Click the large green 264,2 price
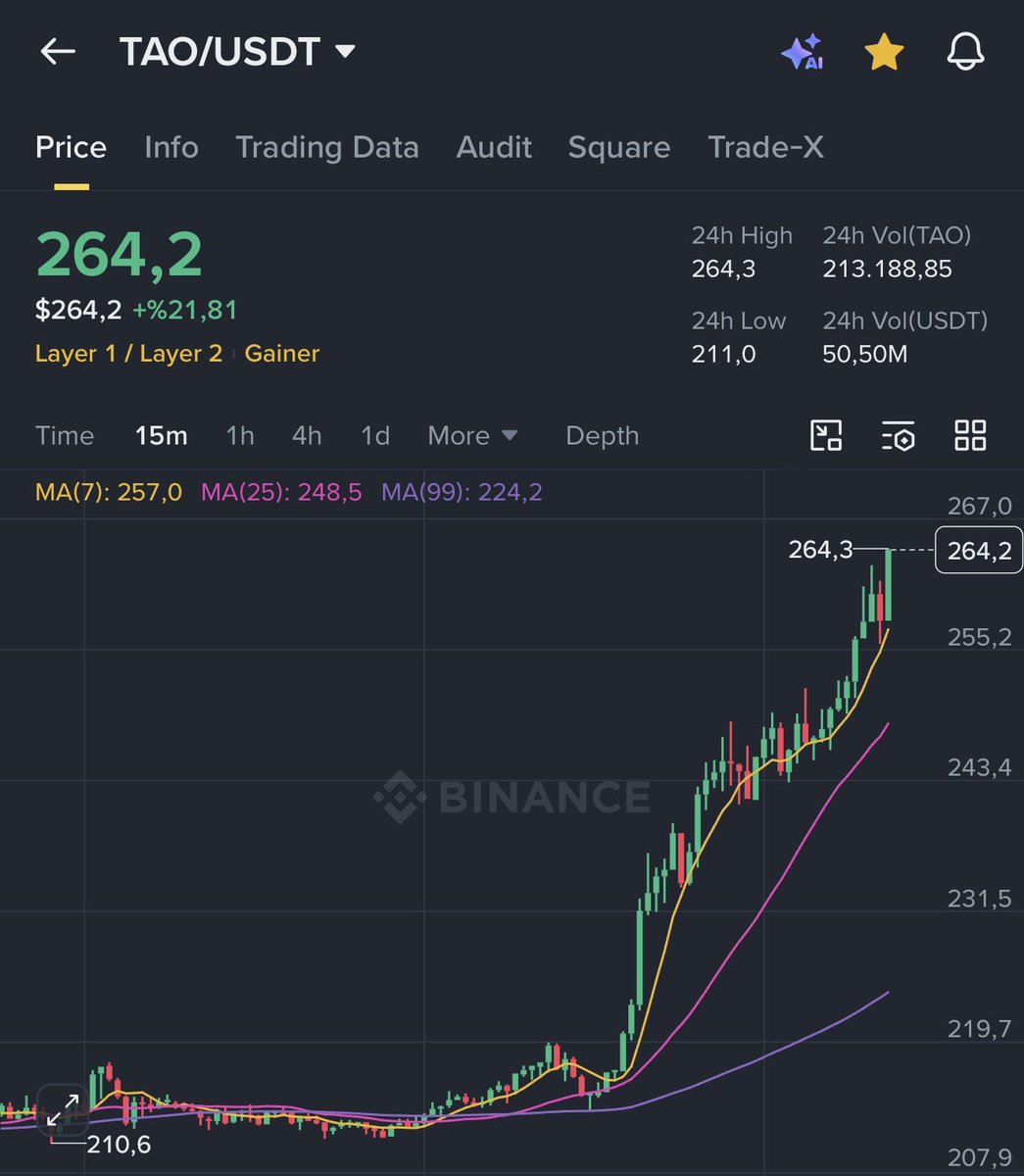The width and height of the screenshot is (1024, 1176). point(120,254)
